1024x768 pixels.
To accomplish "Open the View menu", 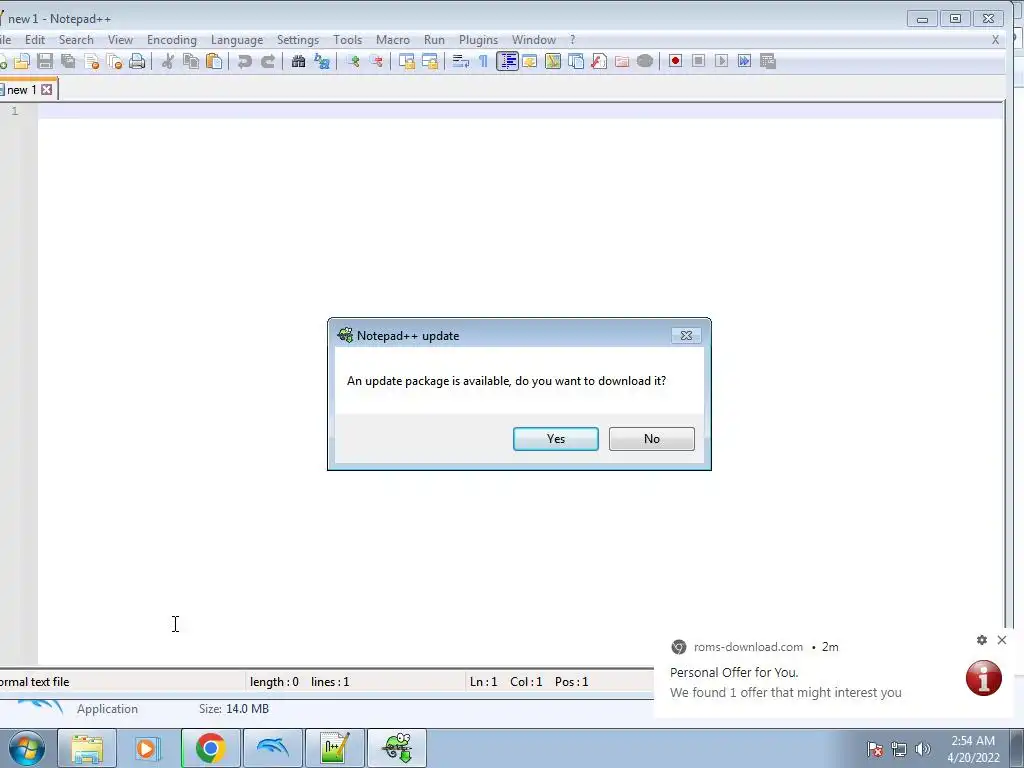I will click(x=120, y=40).
